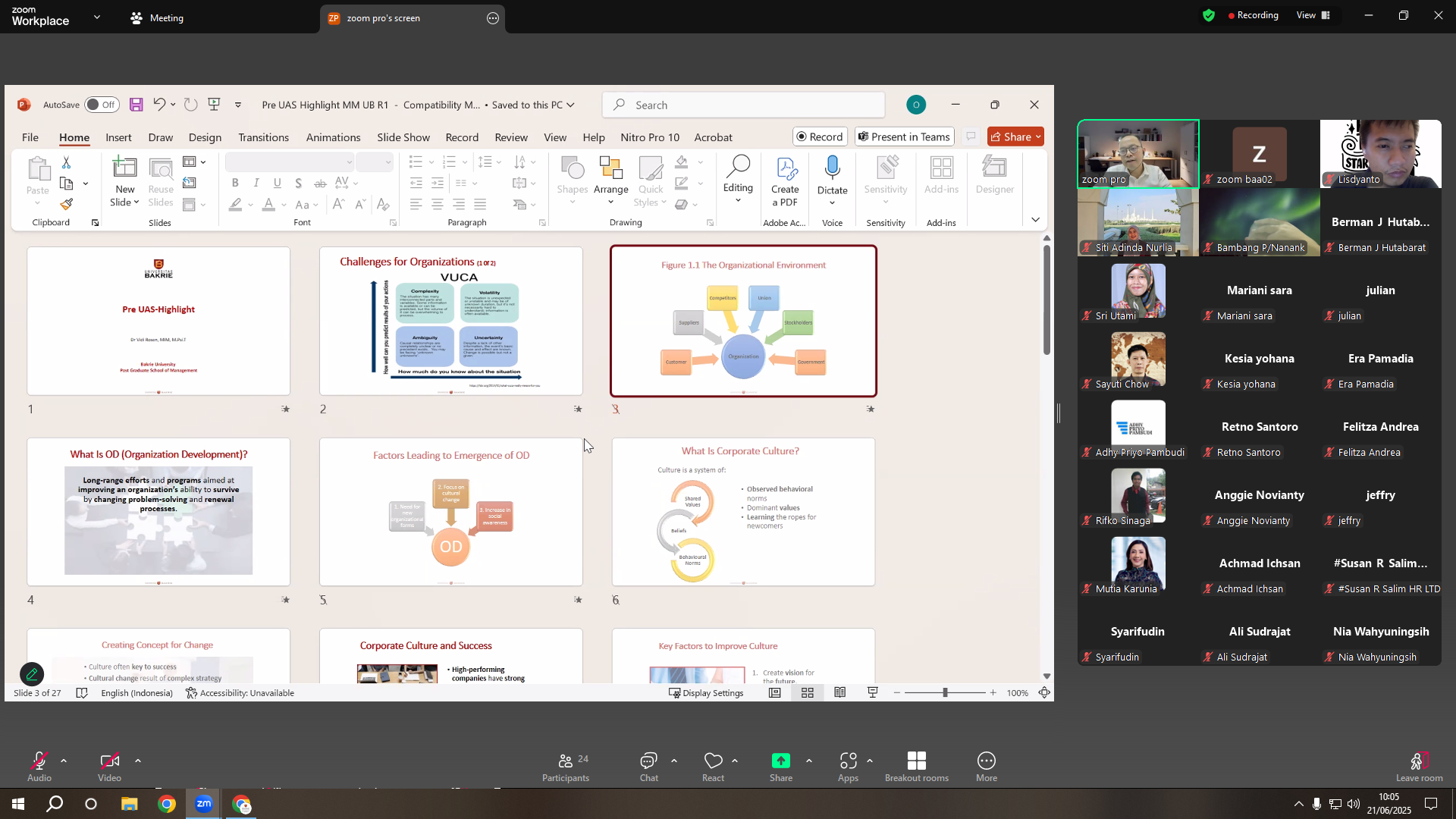
Task: Toggle AutoSave switch
Action: tap(102, 105)
